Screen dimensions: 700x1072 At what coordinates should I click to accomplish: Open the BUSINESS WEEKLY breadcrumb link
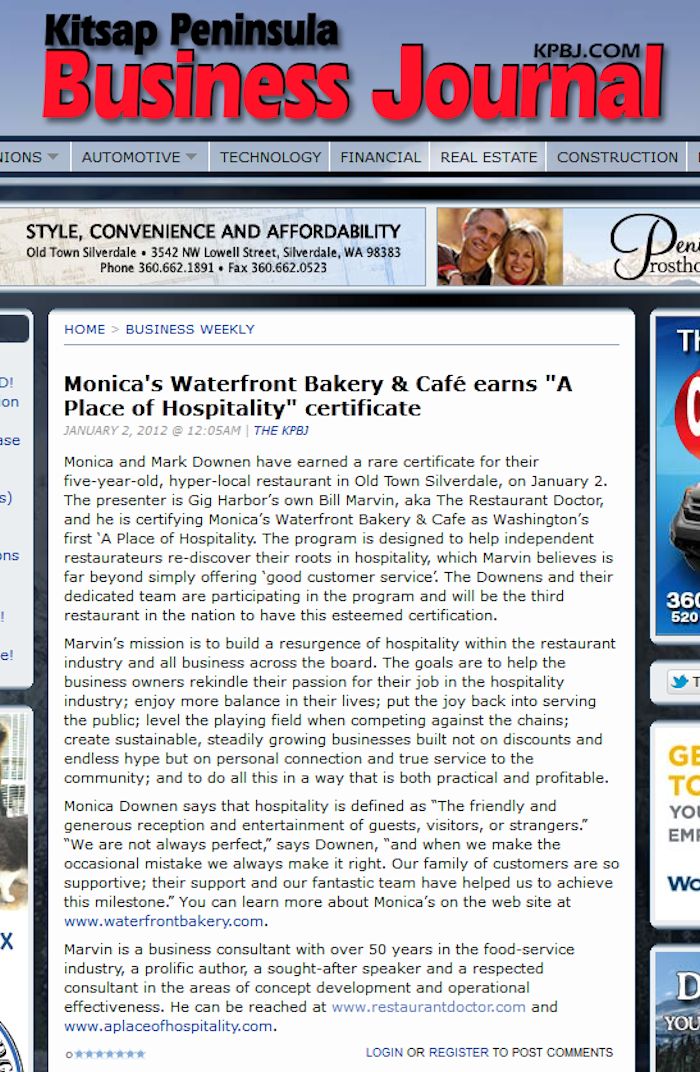pos(190,329)
